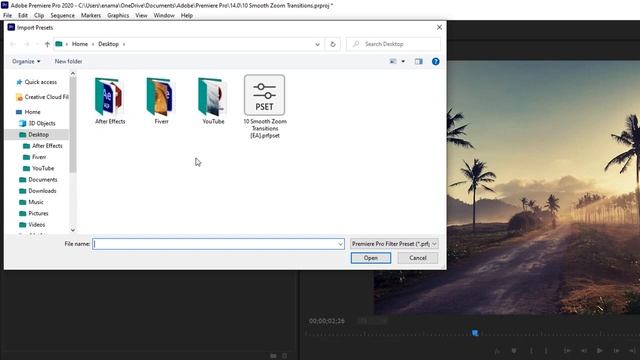Select the 10 Smooth Zoom Transitions preset file
The height and width of the screenshot is (360, 640).
(x=264, y=106)
